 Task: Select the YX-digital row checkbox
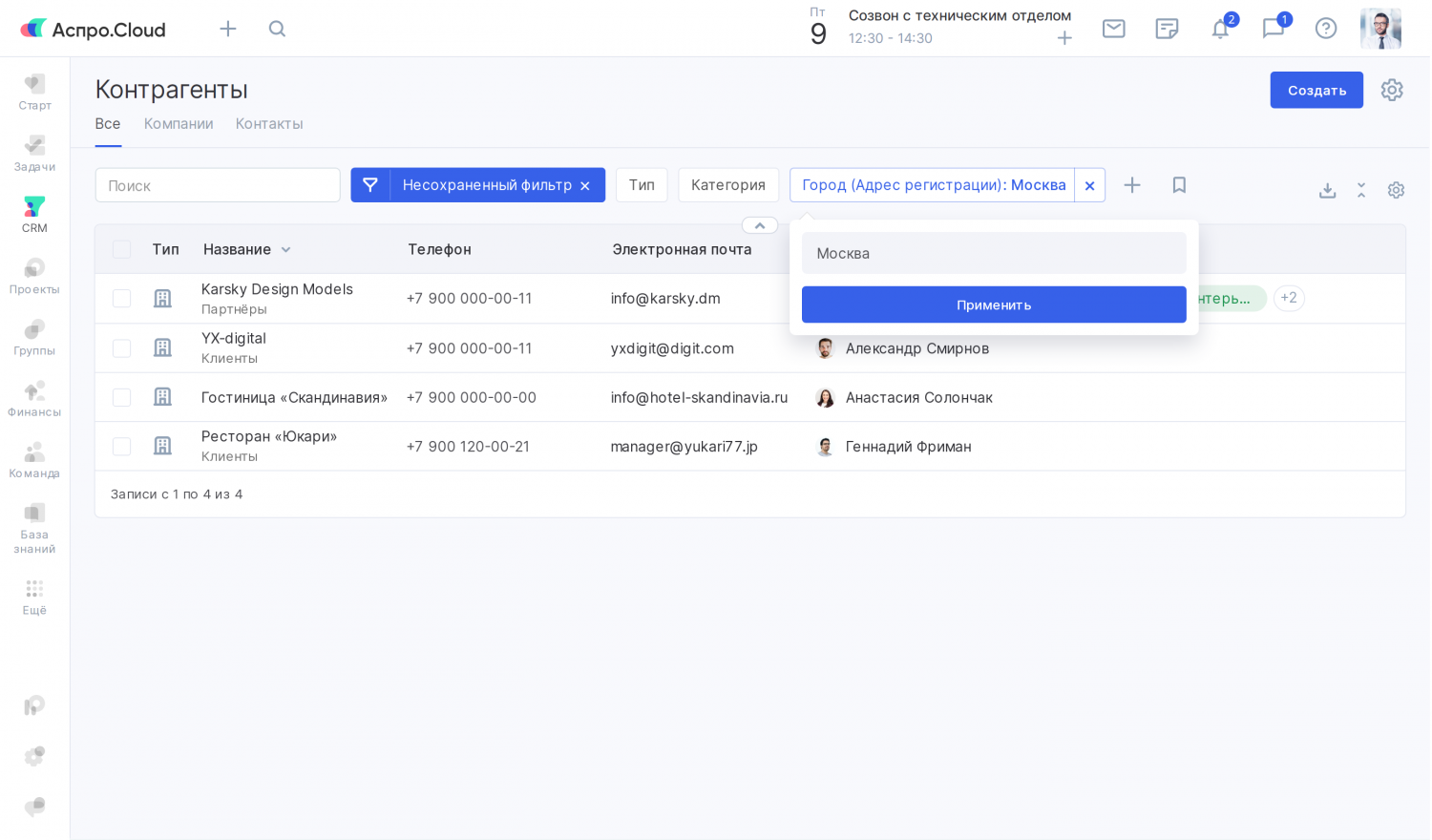click(x=122, y=348)
